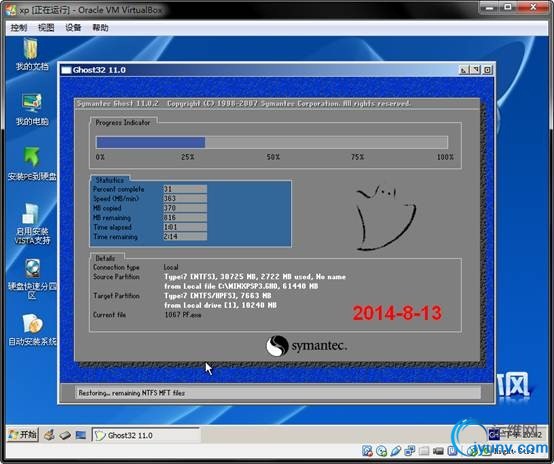Click the 开始 start button
The width and height of the screenshot is (554, 464).
tap(23, 434)
